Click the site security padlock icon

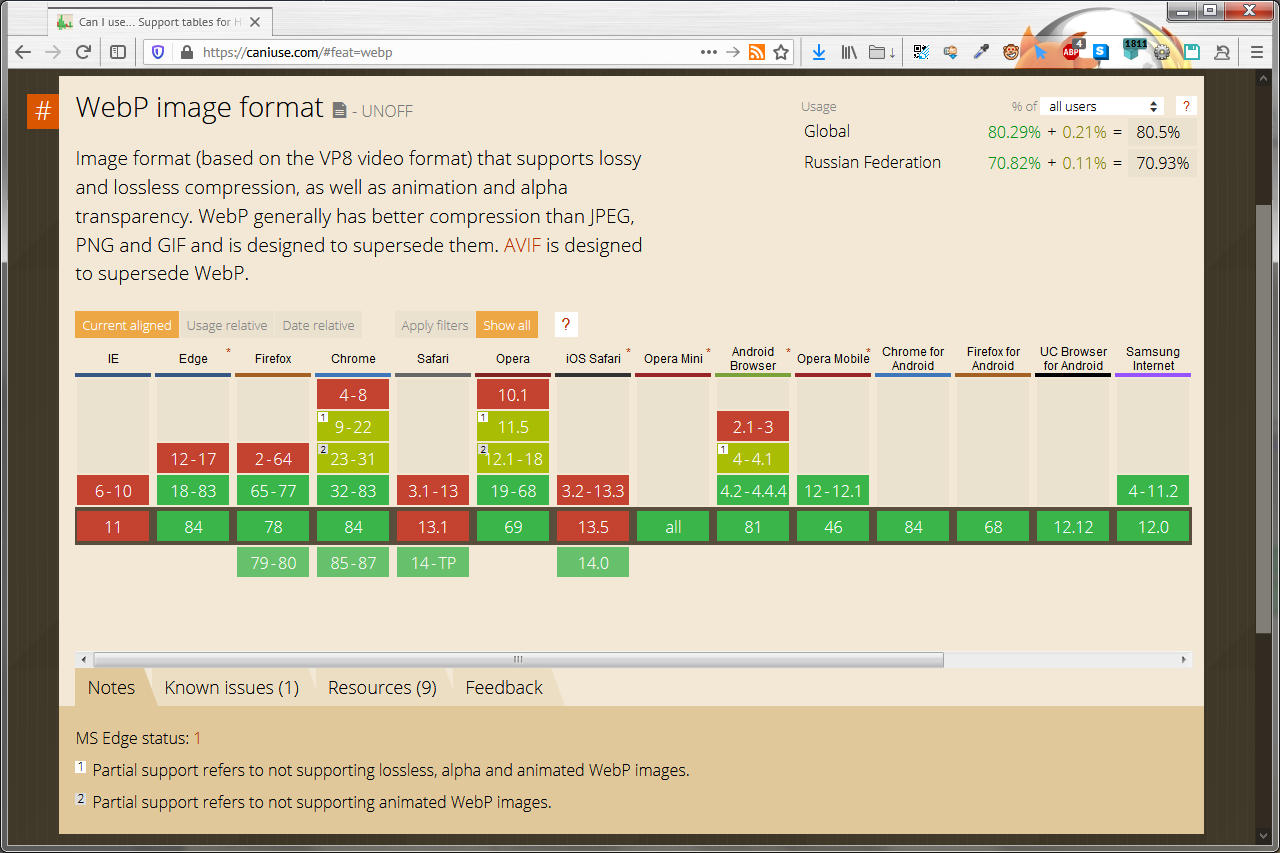pos(185,52)
